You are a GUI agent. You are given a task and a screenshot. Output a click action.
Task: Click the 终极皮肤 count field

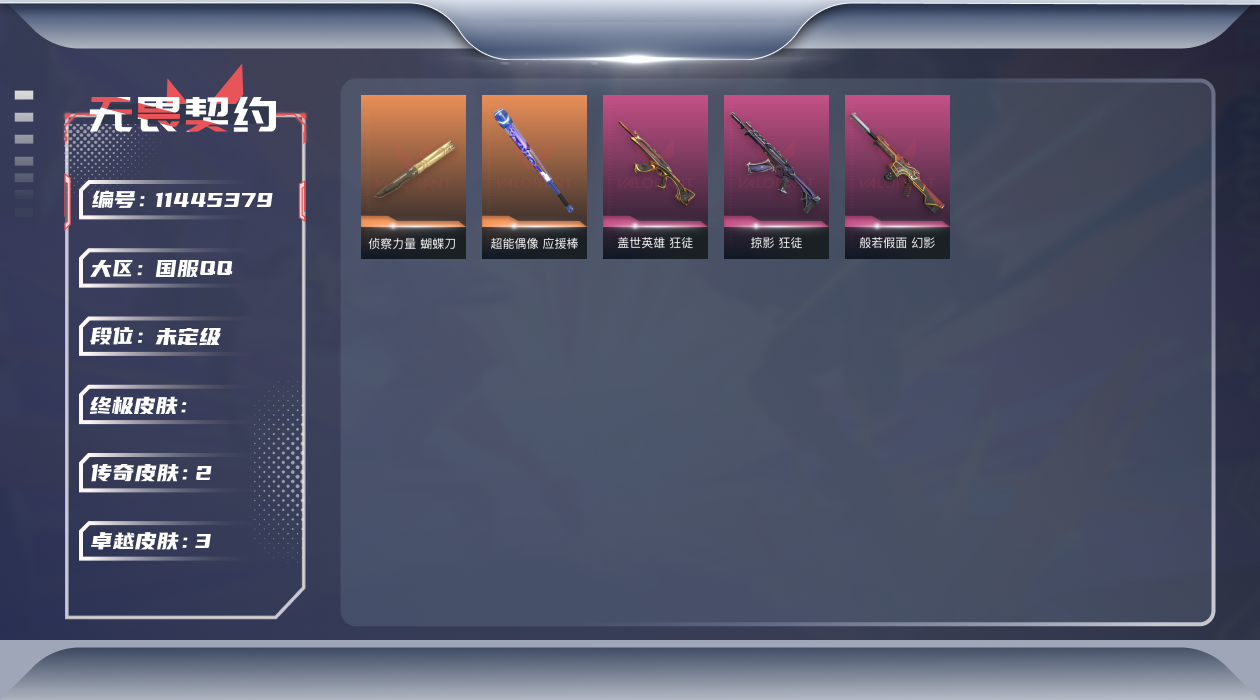(x=165, y=405)
